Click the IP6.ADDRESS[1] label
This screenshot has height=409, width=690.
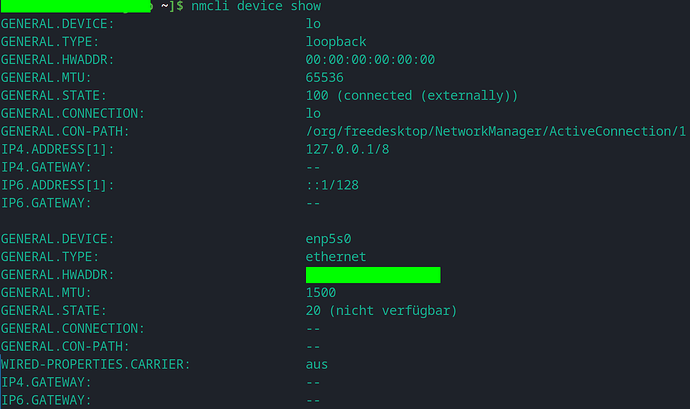57,185
